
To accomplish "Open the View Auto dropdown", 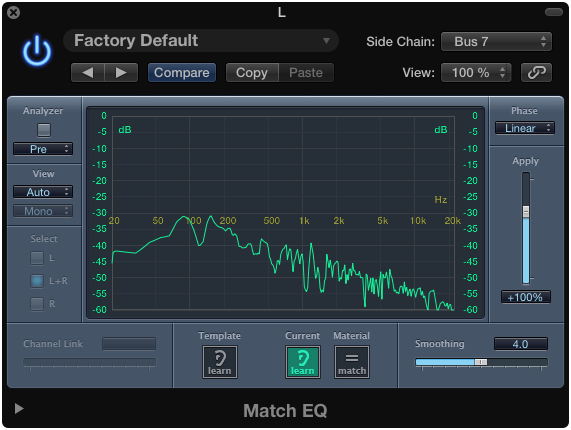I will pyautogui.click(x=43, y=192).
